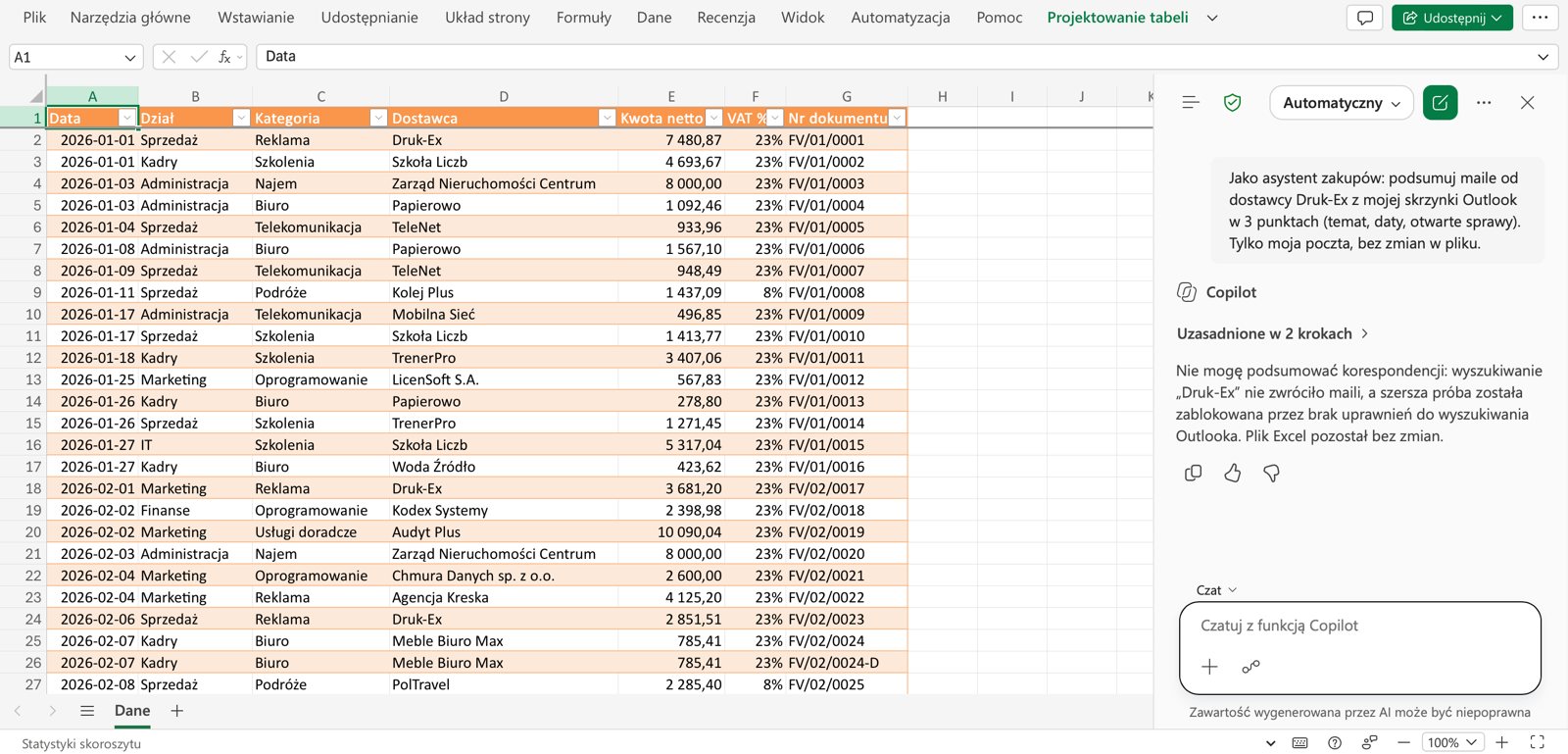This screenshot has height=754, width=1568.
Task: Open the comments pane icon
Action: tap(1364, 18)
